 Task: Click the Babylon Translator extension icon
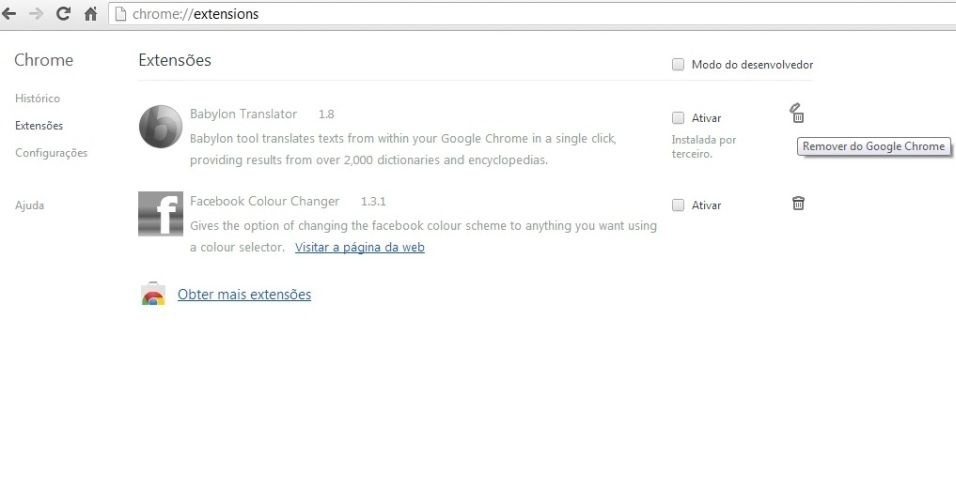(x=160, y=127)
